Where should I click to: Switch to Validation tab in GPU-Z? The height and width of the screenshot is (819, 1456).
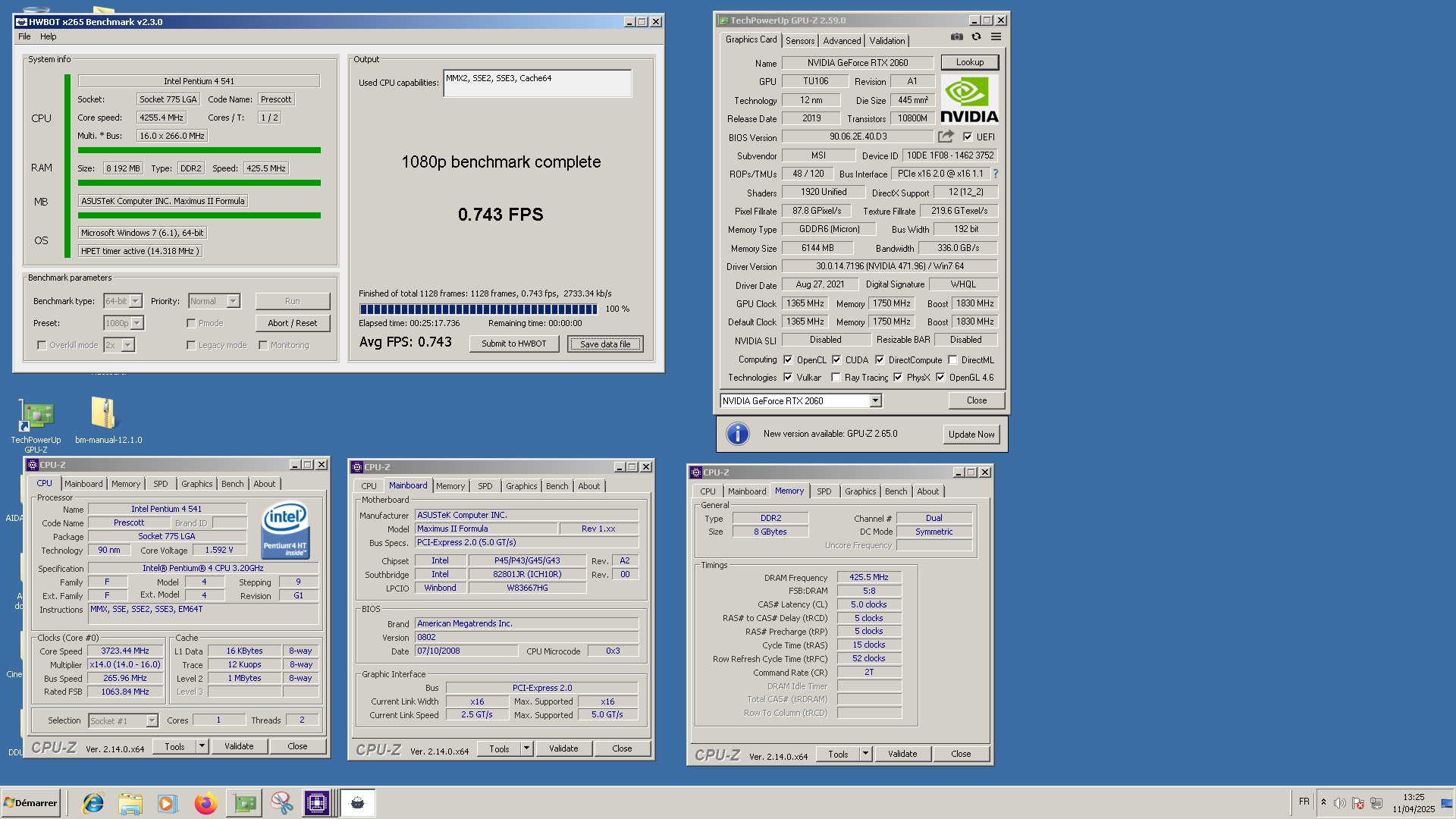[x=887, y=41]
